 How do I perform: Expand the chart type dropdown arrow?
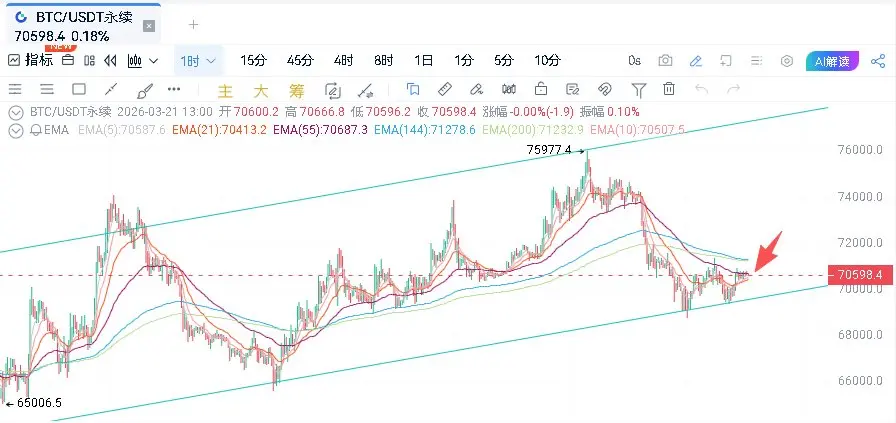tap(153, 61)
